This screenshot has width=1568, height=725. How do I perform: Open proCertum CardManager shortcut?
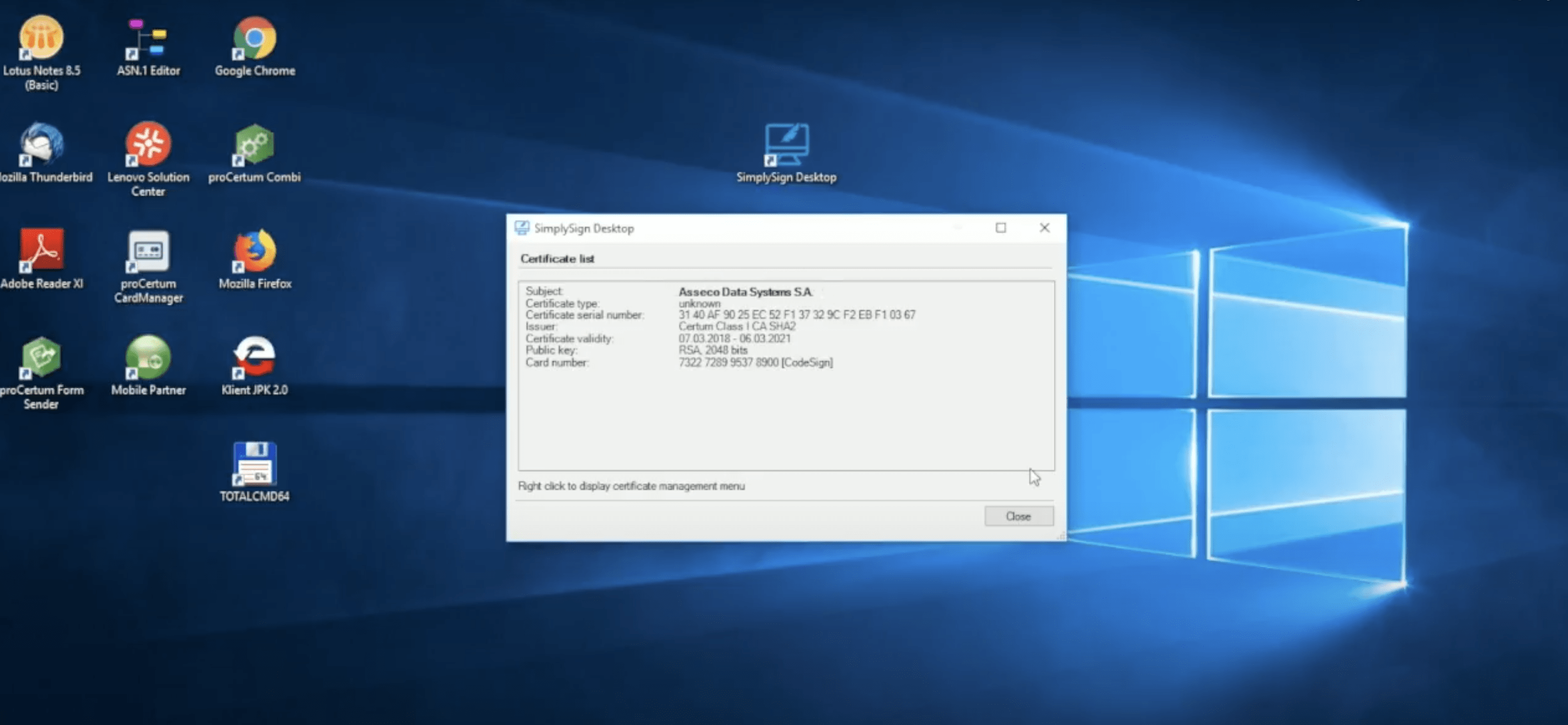click(148, 266)
